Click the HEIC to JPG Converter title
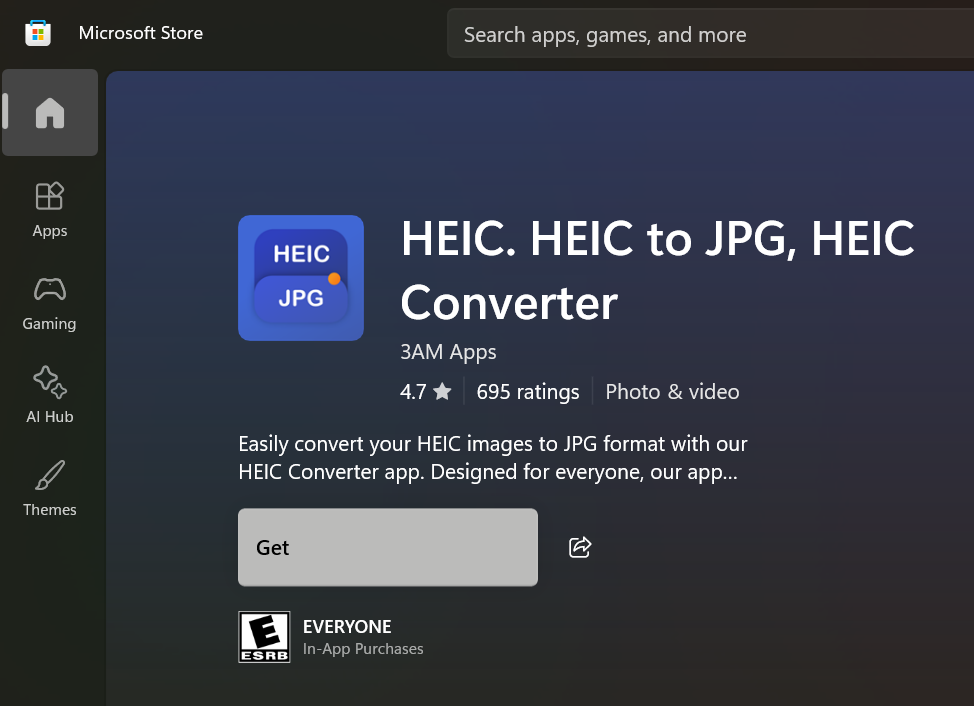Viewport: 974px width, 706px height. click(657, 270)
